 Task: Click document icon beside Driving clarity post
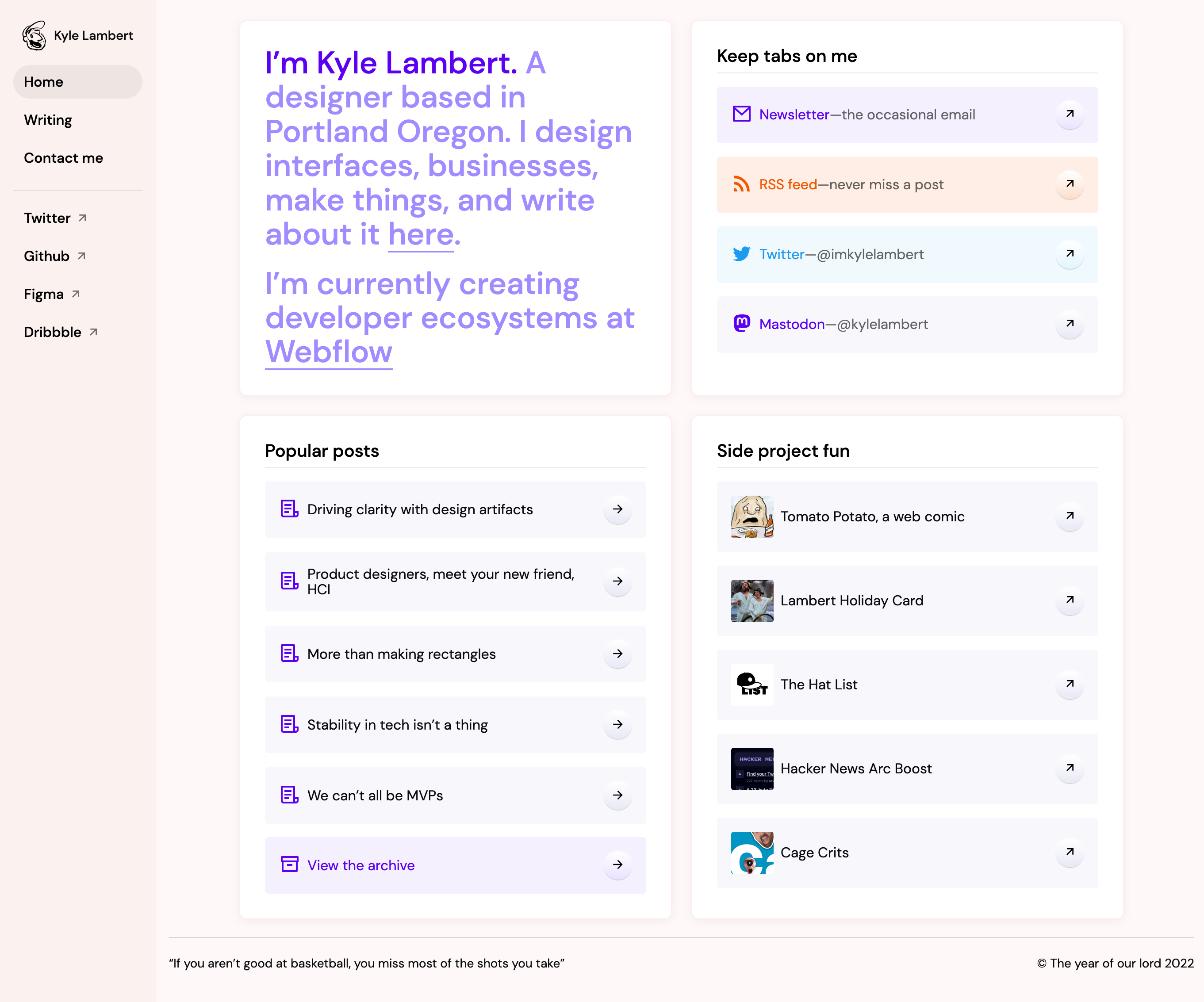(x=290, y=509)
